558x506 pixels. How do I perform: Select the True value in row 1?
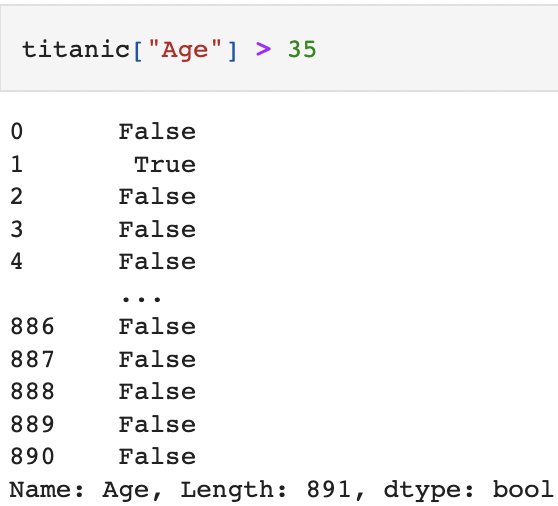point(165,164)
